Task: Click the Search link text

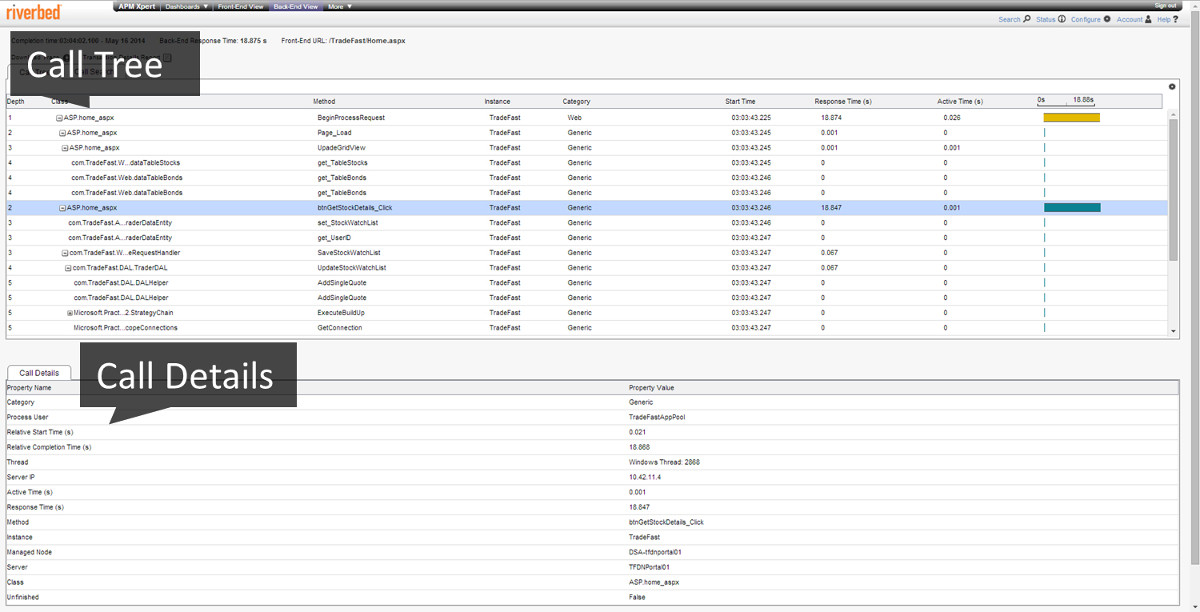Action: [x=1009, y=19]
